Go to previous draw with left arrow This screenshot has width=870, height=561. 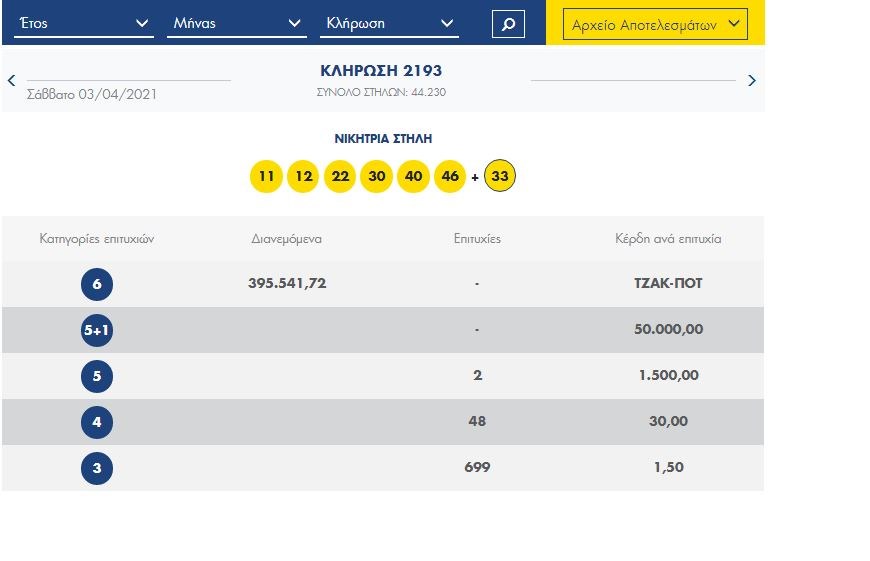11,80
